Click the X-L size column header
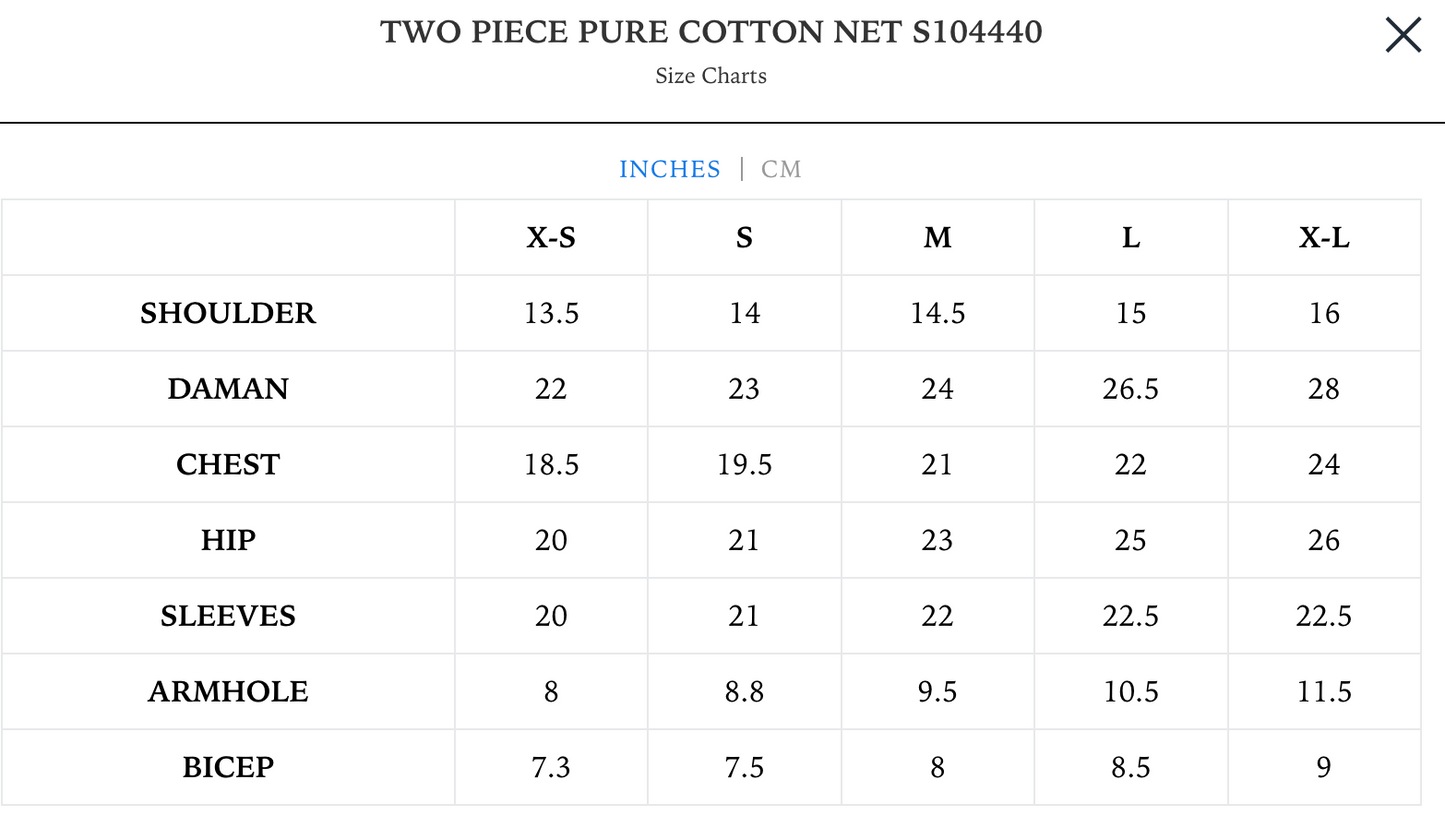 (x=1324, y=238)
